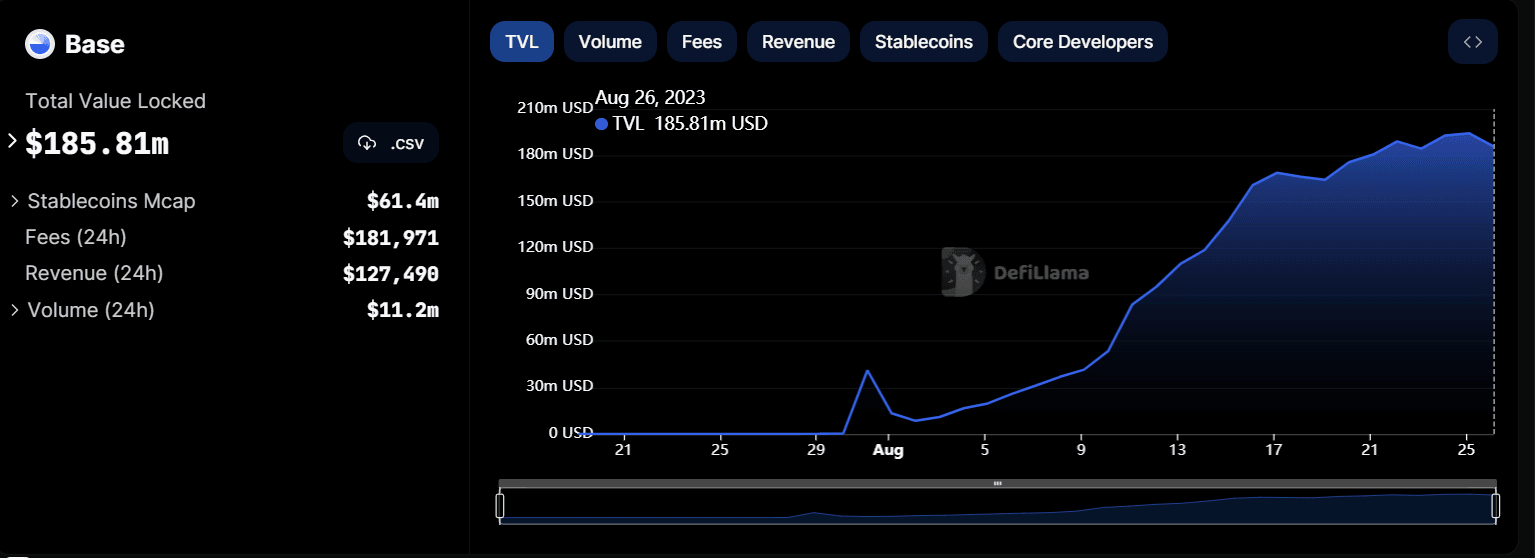
Task: Download the data as .csv
Action: (x=391, y=143)
